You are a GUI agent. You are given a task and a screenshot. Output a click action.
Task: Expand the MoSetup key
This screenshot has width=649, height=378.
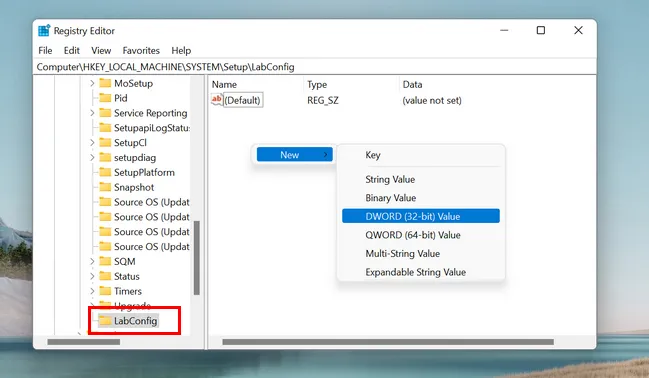(x=92, y=83)
